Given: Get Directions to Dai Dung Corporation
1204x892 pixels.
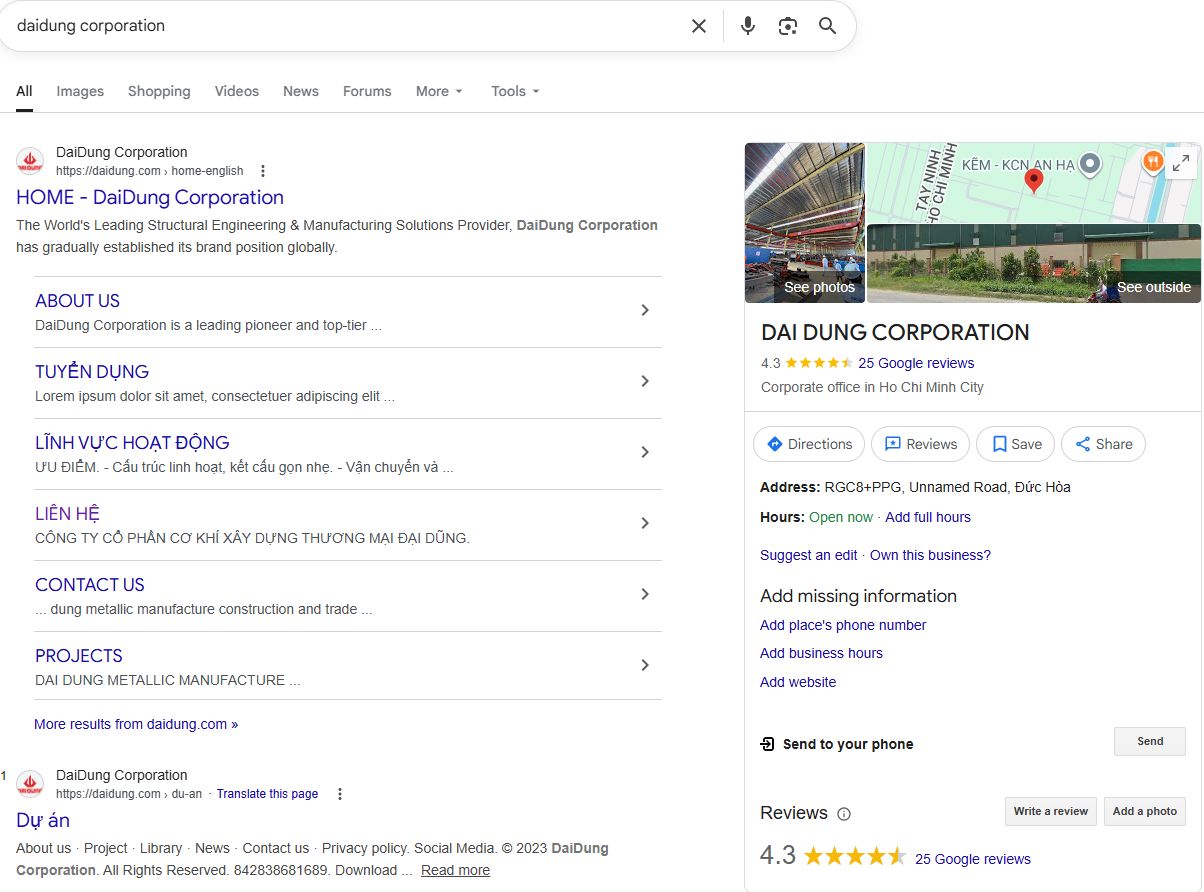Looking at the screenshot, I should click(x=808, y=444).
